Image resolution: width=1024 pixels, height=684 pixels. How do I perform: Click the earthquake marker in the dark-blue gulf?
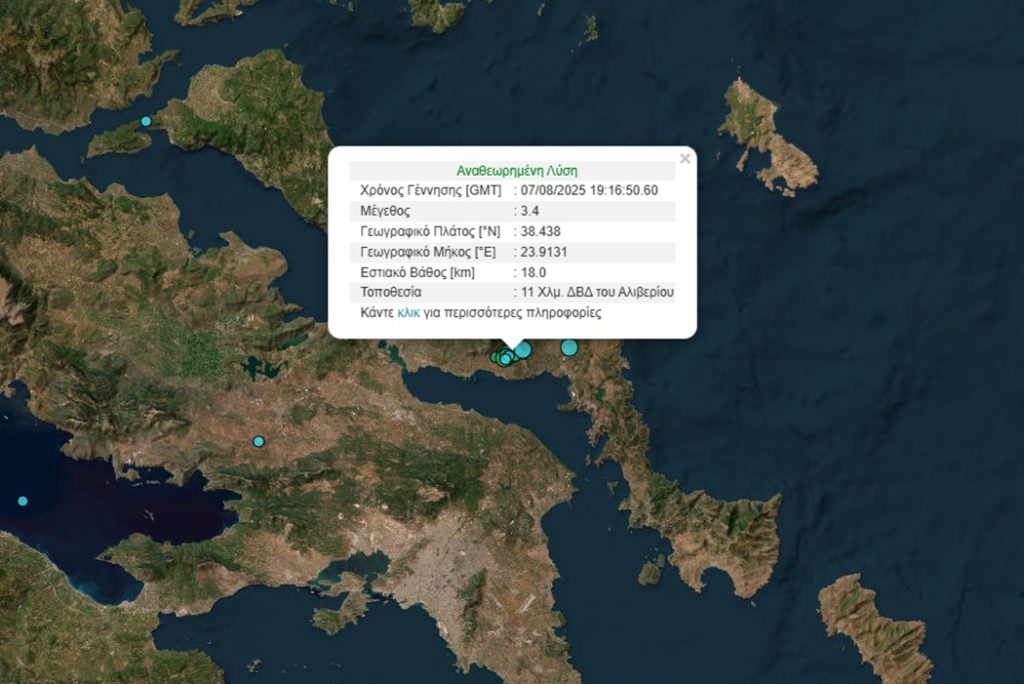23,501
